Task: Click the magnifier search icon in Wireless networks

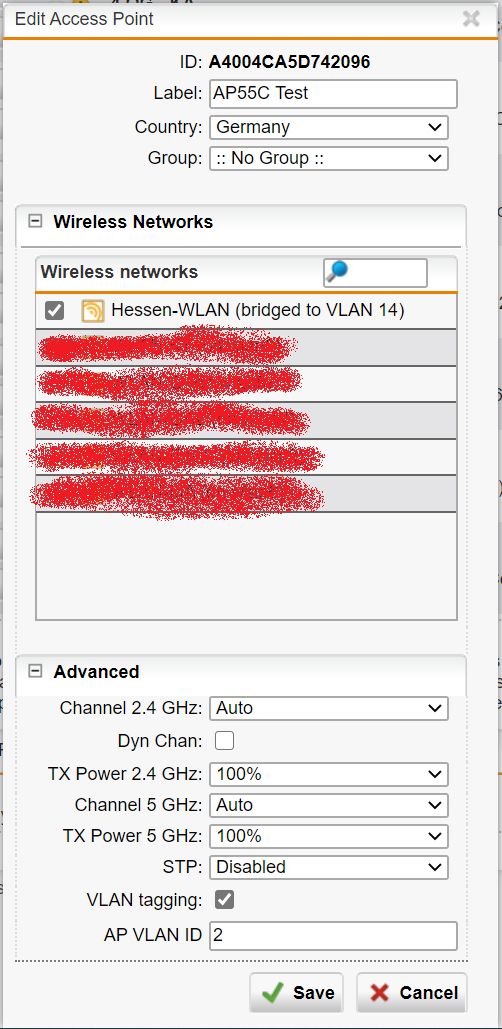Action: [x=337, y=271]
